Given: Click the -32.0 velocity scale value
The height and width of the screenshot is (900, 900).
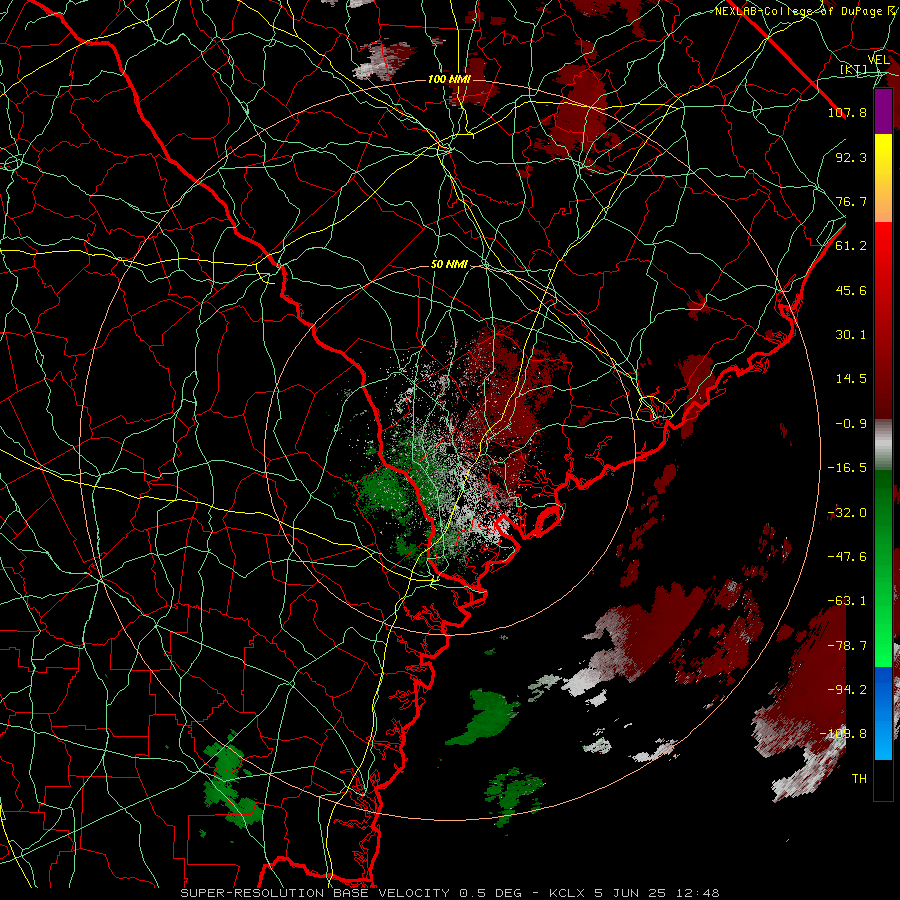Looking at the screenshot, I should pos(847,513).
